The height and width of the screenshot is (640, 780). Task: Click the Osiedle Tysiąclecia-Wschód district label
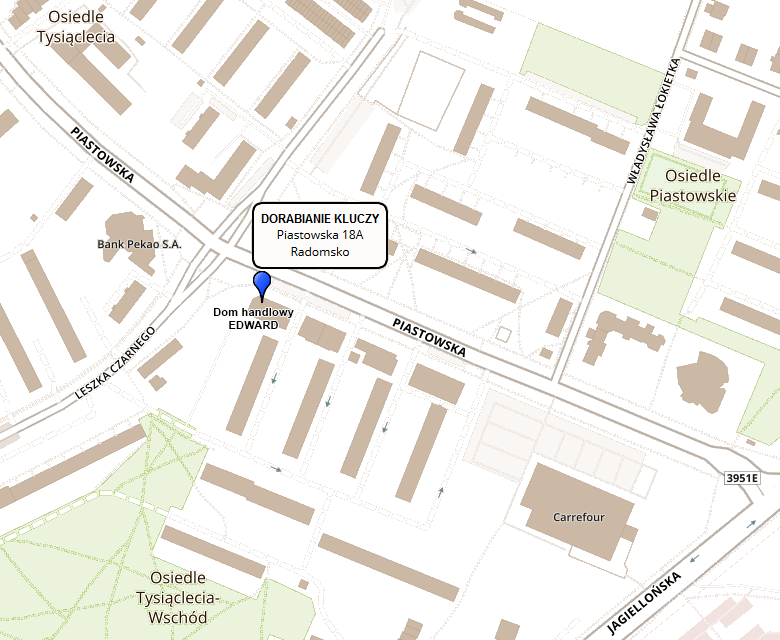coord(177,597)
